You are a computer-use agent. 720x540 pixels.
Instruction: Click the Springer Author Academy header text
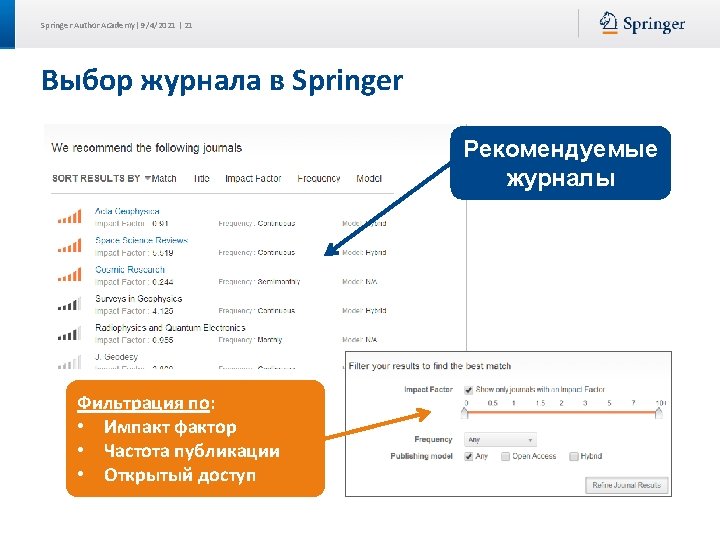(x=116, y=25)
